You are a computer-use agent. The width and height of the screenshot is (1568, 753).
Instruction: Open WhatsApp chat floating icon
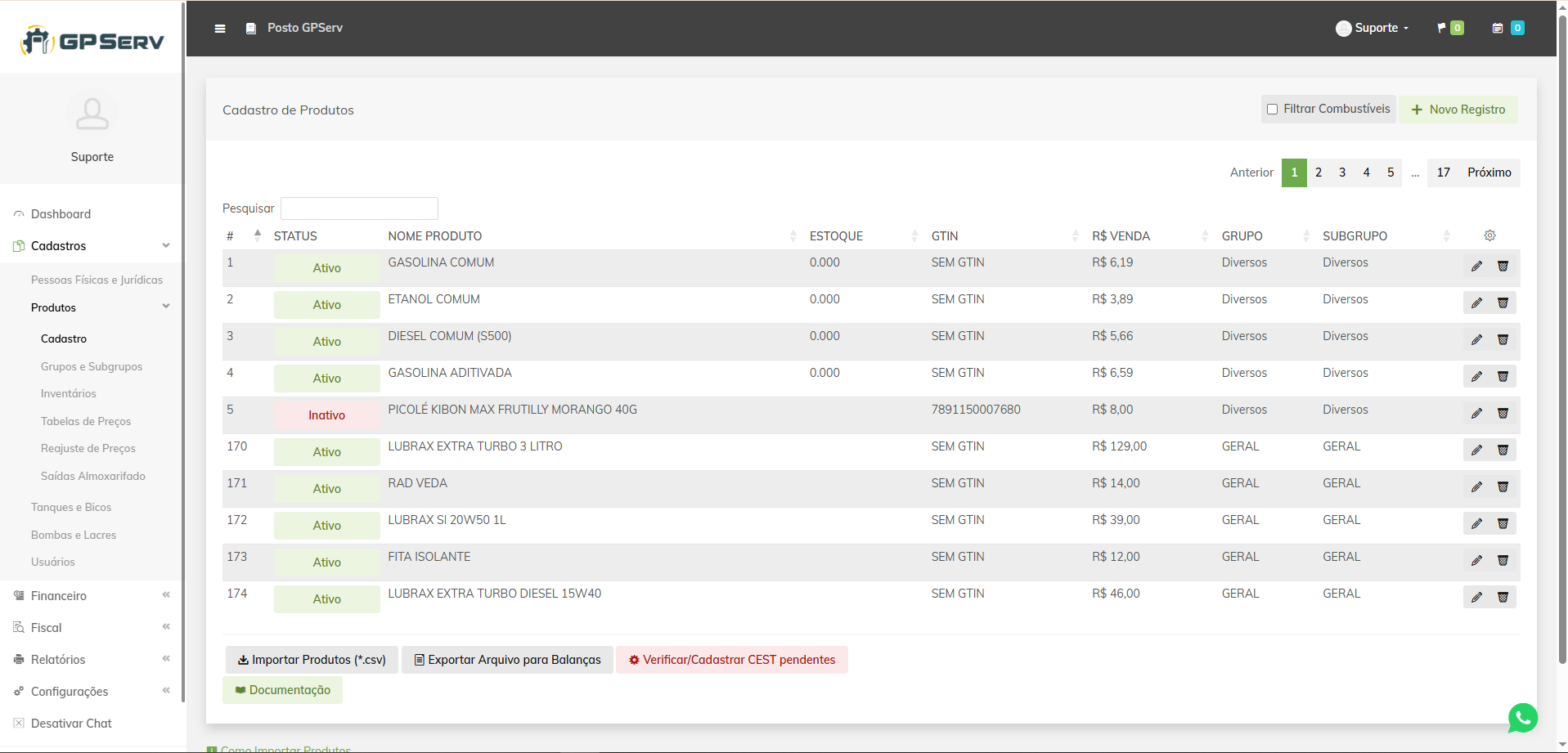[x=1522, y=718]
